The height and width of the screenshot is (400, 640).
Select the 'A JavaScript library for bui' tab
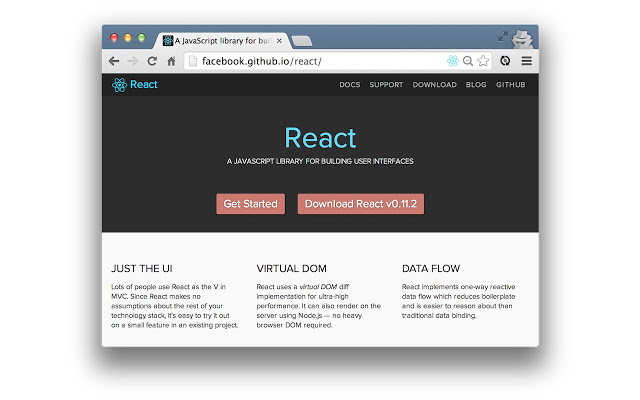pos(222,41)
